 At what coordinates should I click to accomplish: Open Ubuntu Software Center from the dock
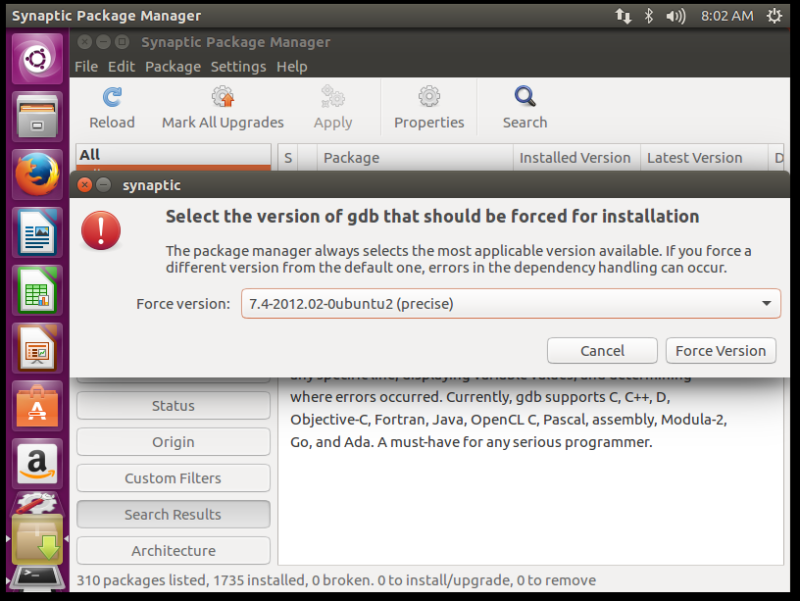[x=37, y=406]
